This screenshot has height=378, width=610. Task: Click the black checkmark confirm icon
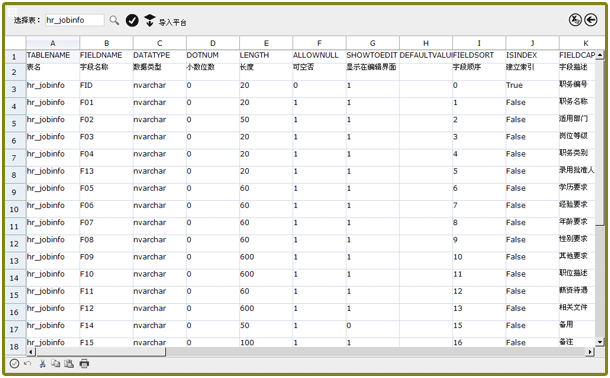(132, 20)
